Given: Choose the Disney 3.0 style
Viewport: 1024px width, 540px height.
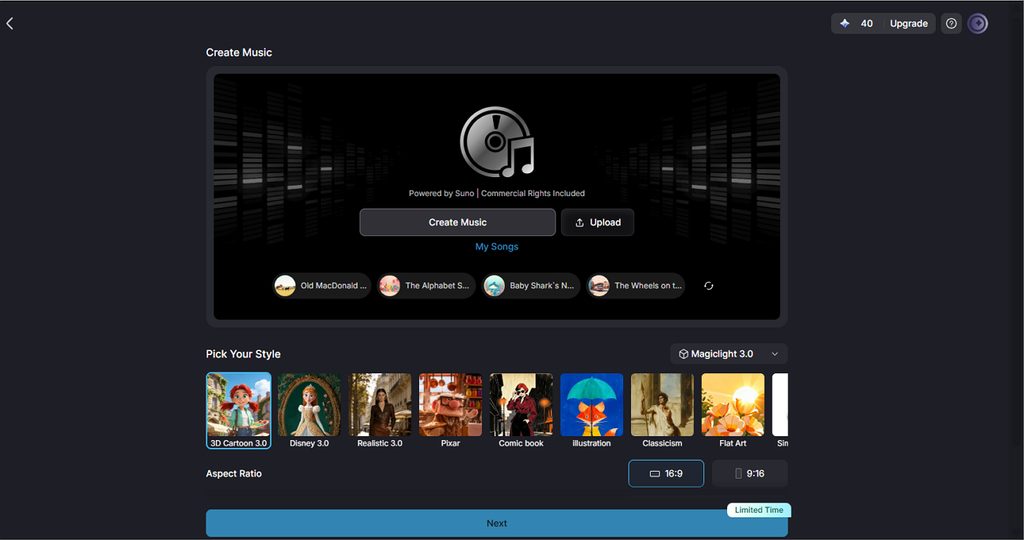Looking at the screenshot, I should coord(309,411).
